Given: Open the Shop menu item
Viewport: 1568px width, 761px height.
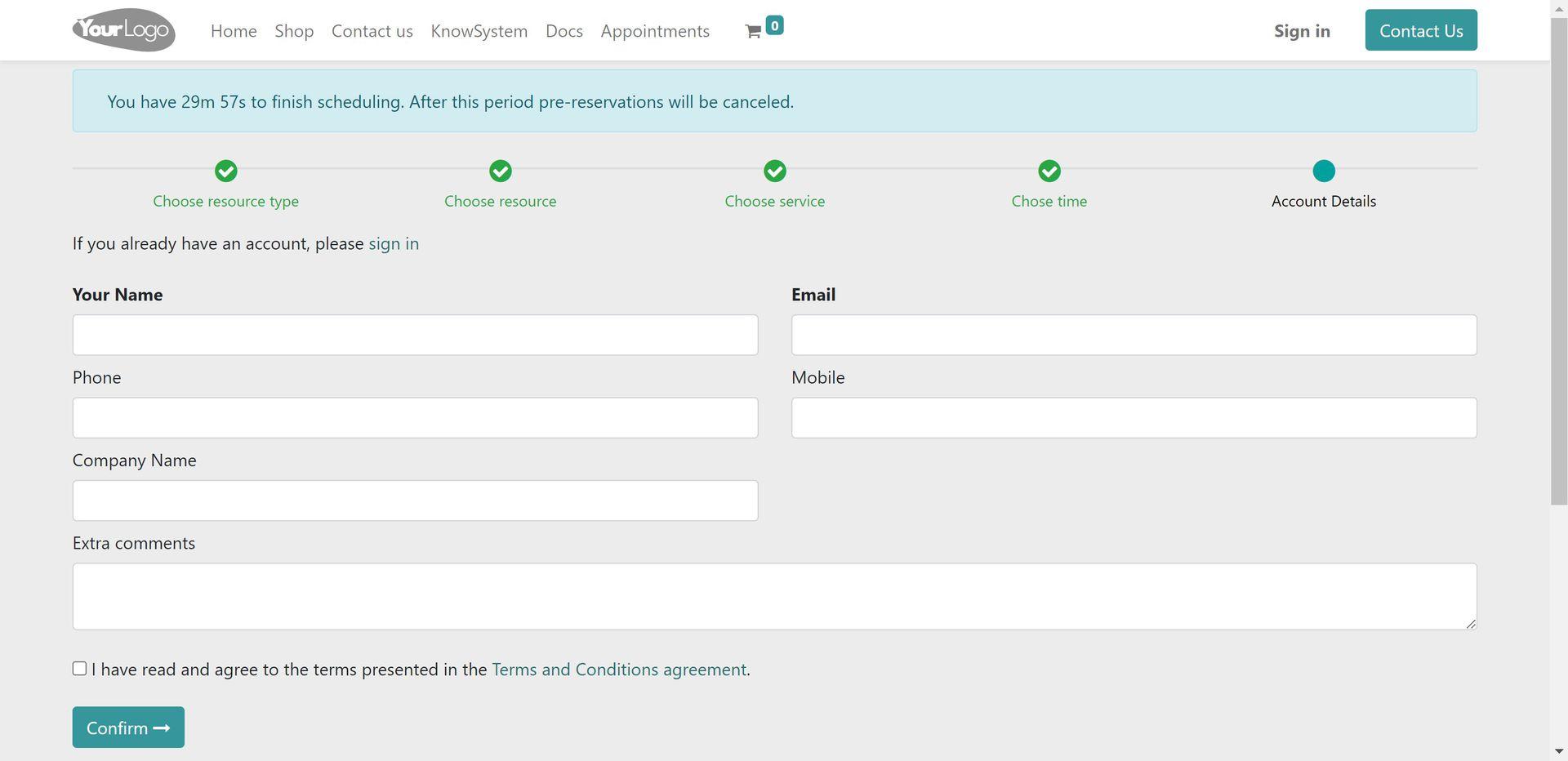Looking at the screenshot, I should (x=294, y=31).
